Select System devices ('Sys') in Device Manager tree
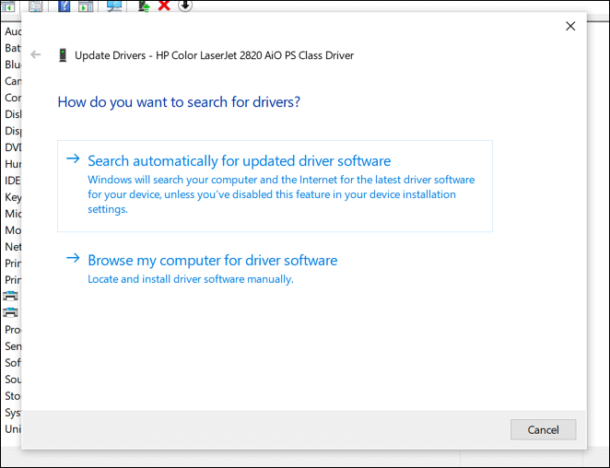 tap(13, 412)
